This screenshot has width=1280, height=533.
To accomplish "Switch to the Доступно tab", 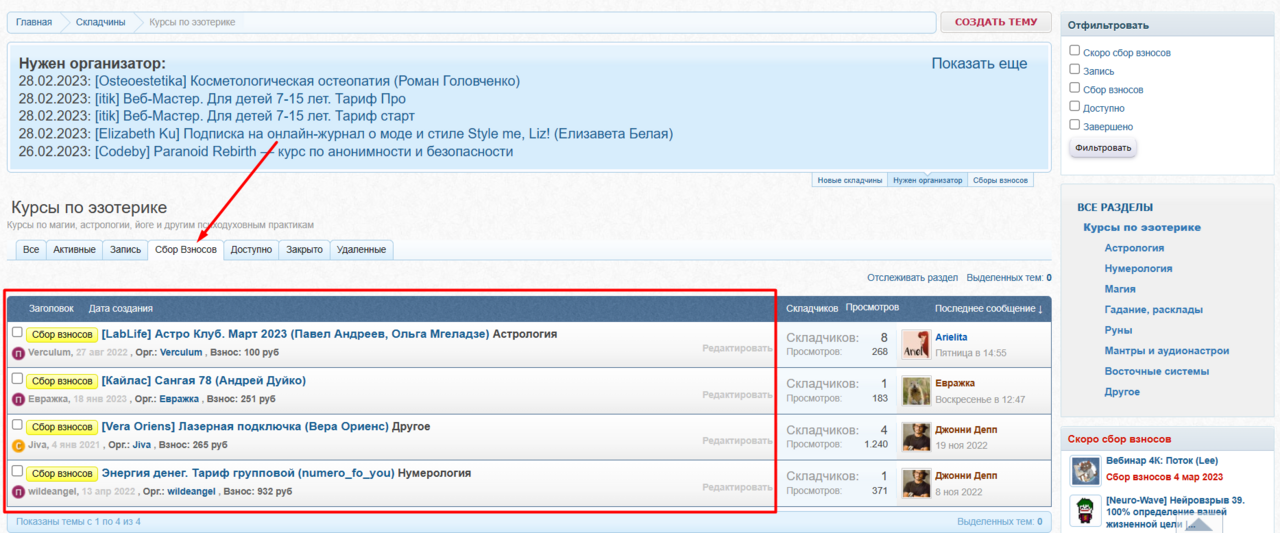I will tap(251, 250).
